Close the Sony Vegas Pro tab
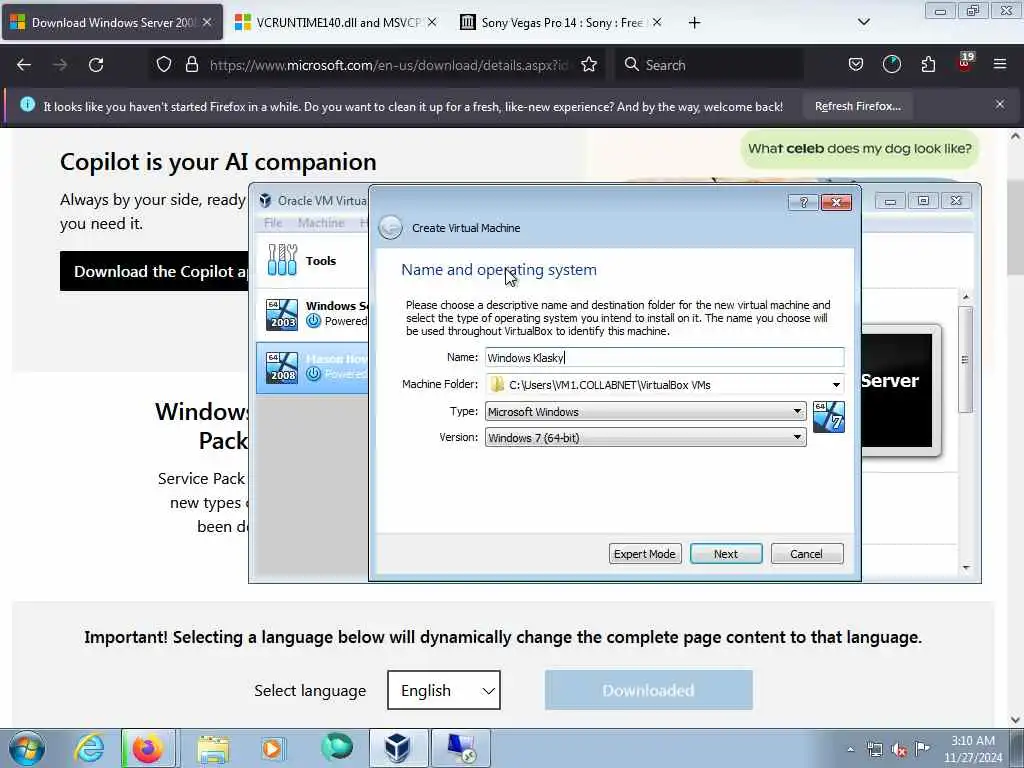Viewport: 1024px width, 768px height. pyautogui.click(x=657, y=22)
